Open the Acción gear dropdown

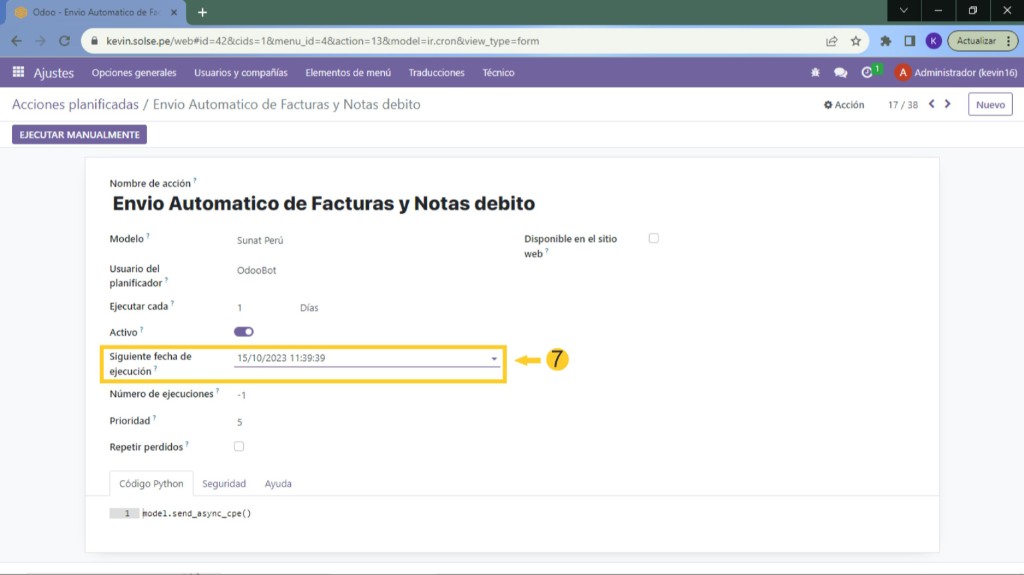click(x=844, y=104)
